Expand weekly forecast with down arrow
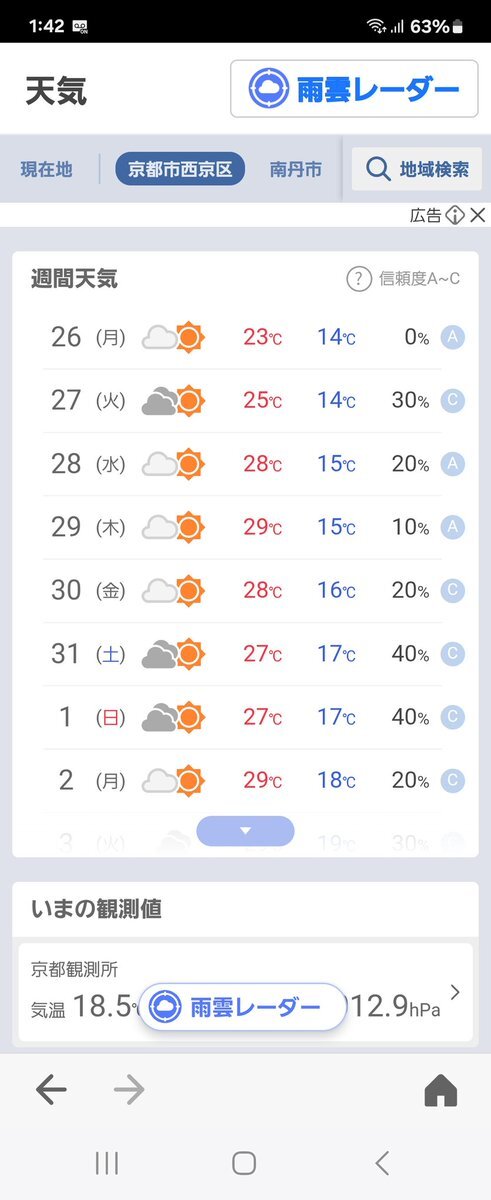The width and height of the screenshot is (491, 1200). [245, 831]
